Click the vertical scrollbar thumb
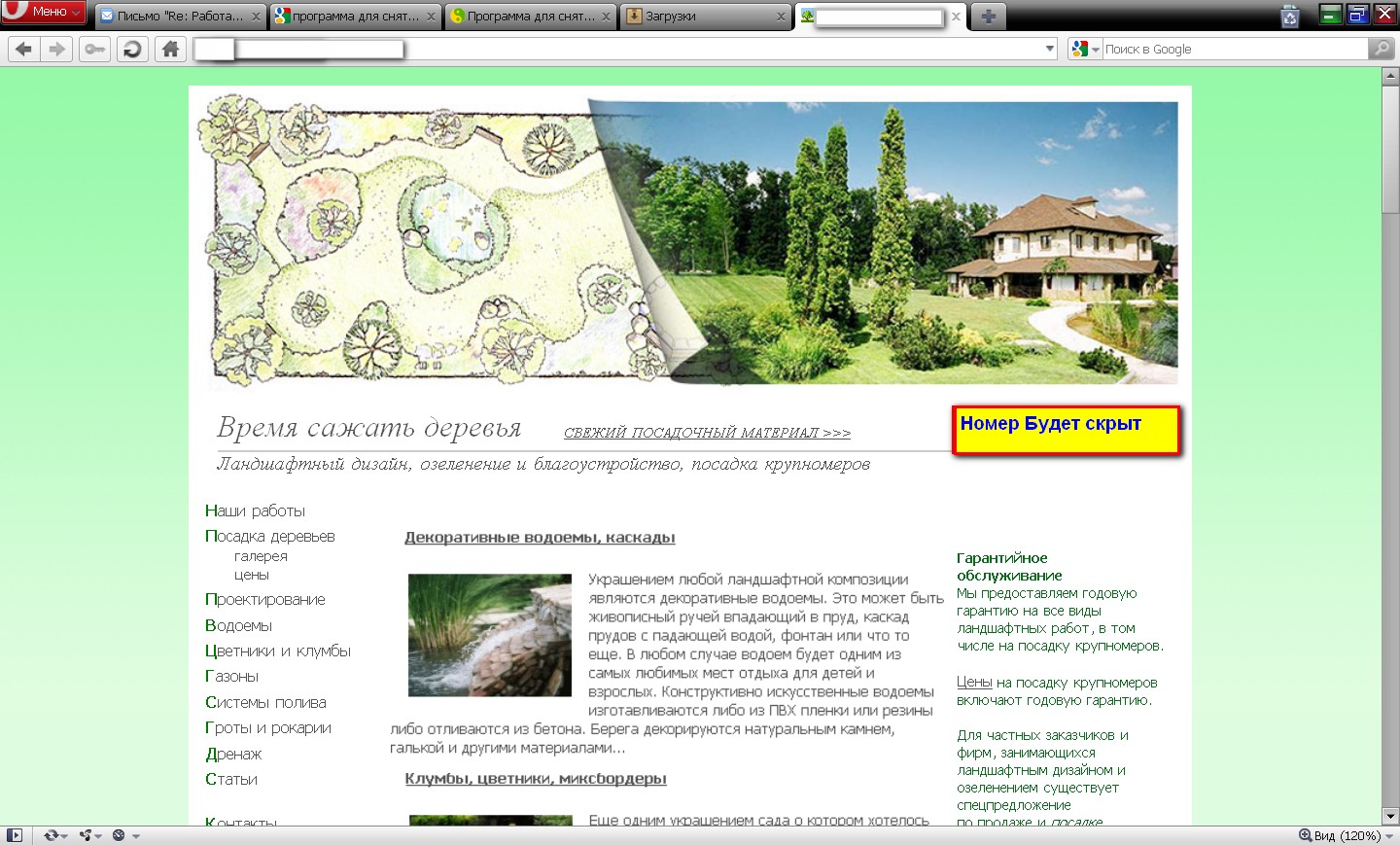The height and width of the screenshot is (845, 1400). (1390, 151)
